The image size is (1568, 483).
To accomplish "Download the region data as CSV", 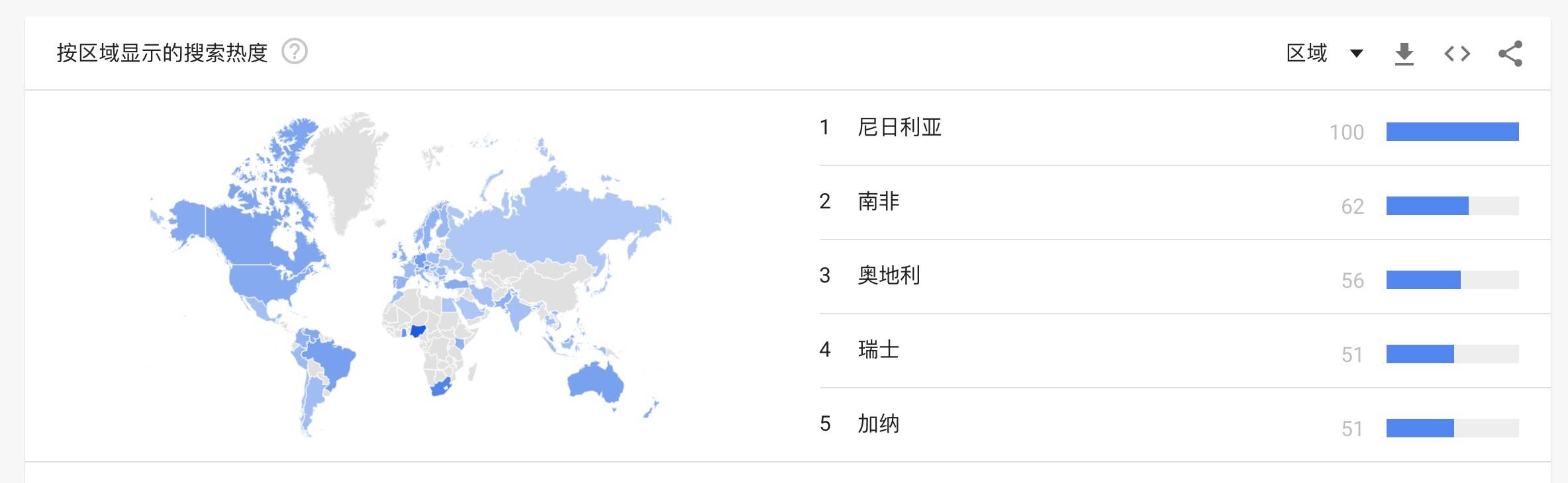I will pyautogui.click(x=1404, y=54).
